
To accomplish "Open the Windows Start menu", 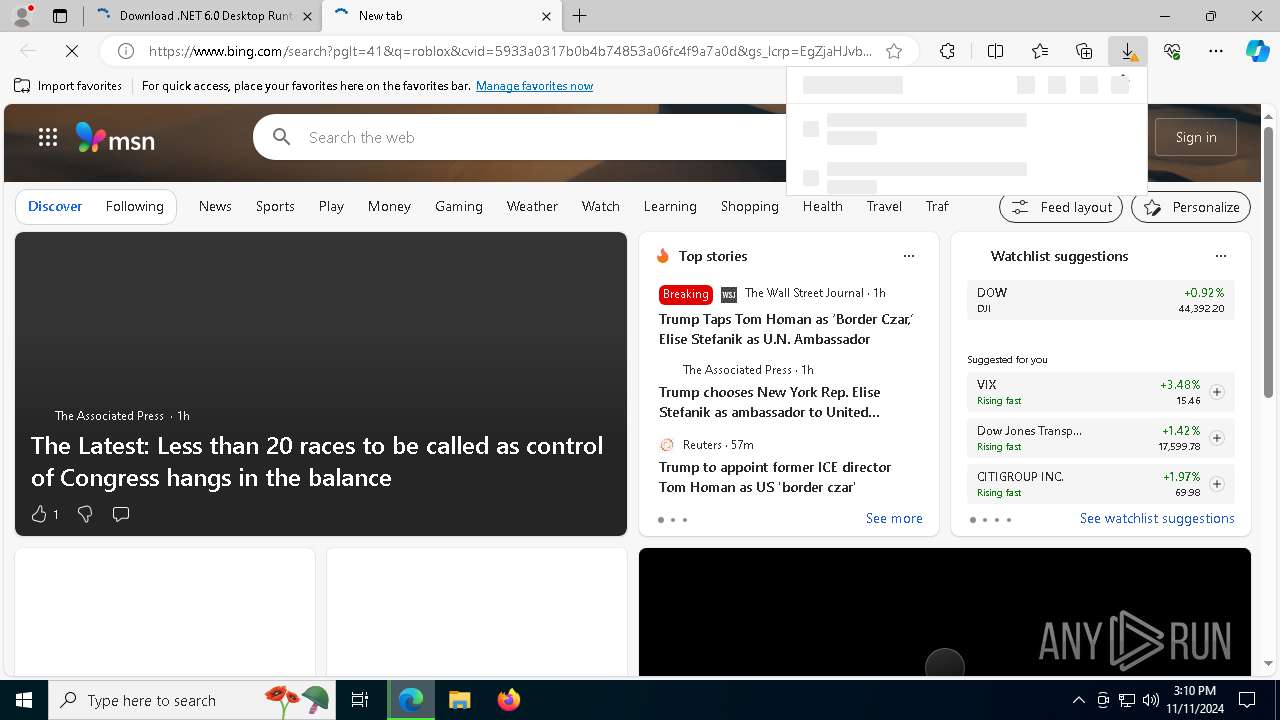I will (x=24, y=700).
